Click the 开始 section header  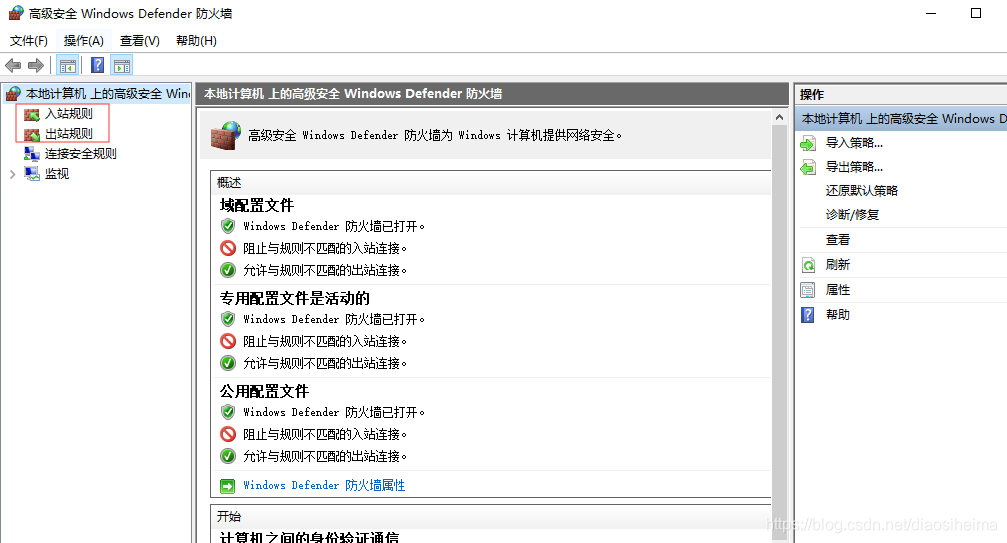coord(229,516)
